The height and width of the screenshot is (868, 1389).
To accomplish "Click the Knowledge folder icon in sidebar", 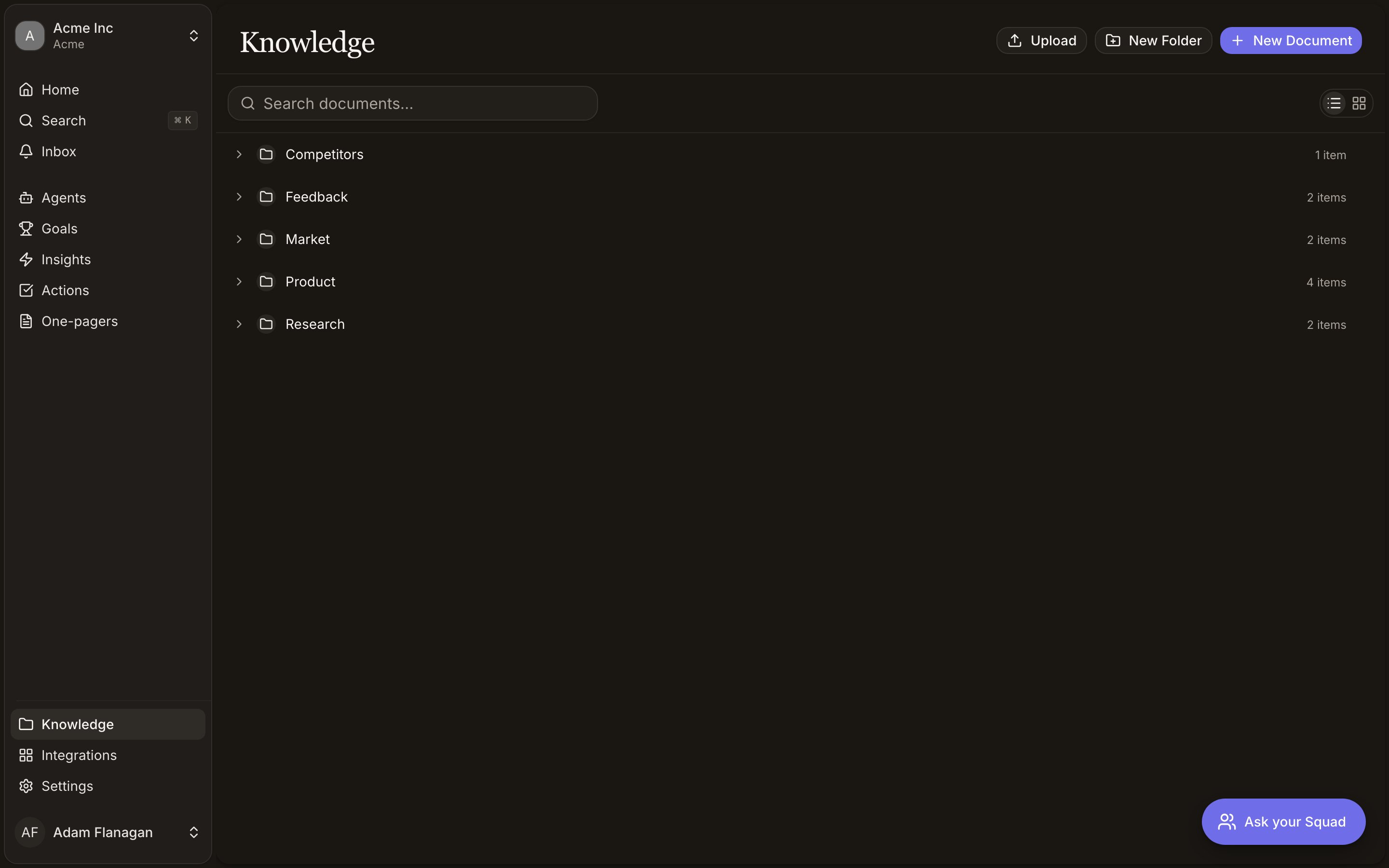I will [26, 724].
